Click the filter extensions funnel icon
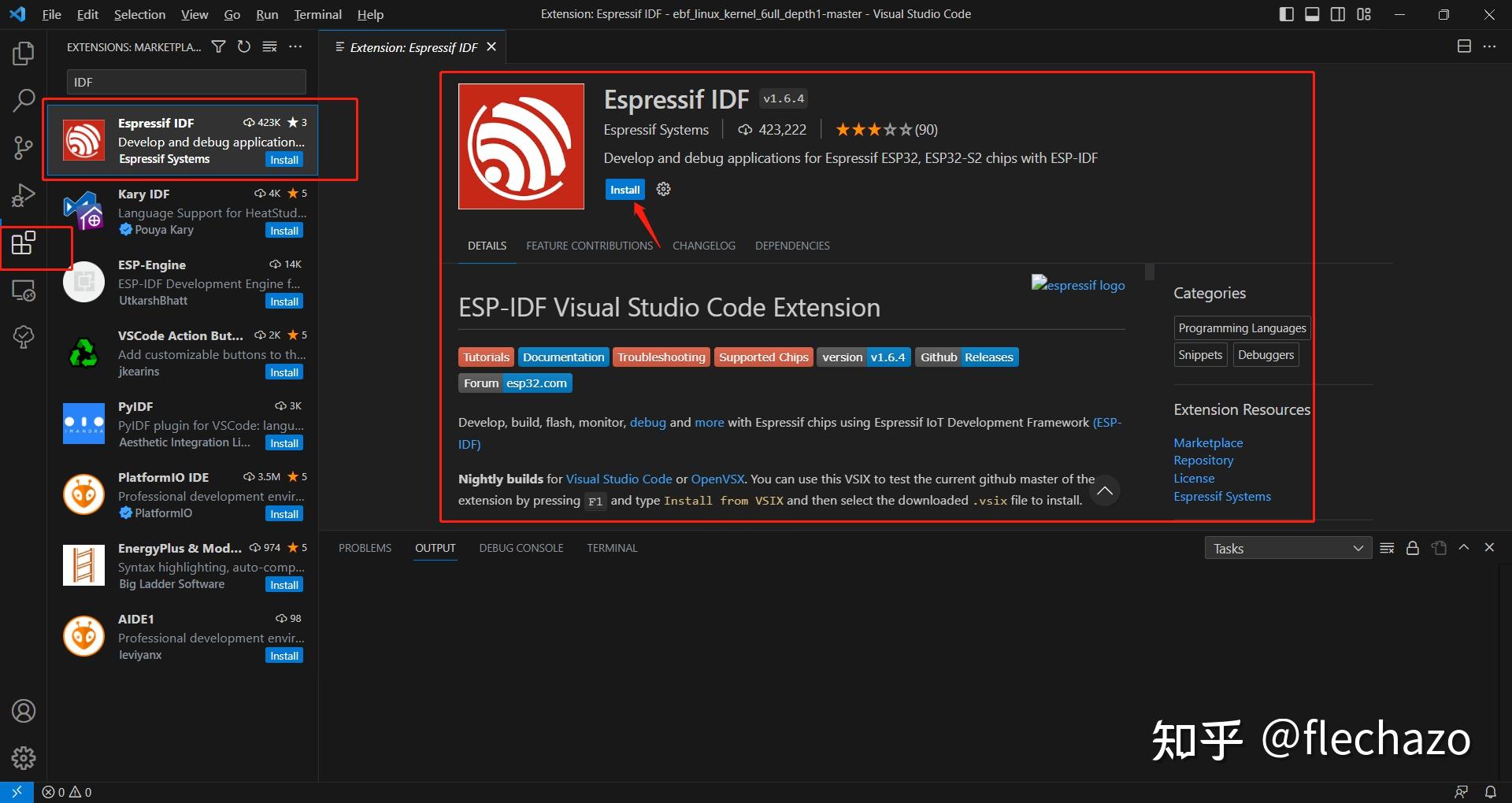Image resolution: width=1512 pixels, height=803 pixels. 219,47
